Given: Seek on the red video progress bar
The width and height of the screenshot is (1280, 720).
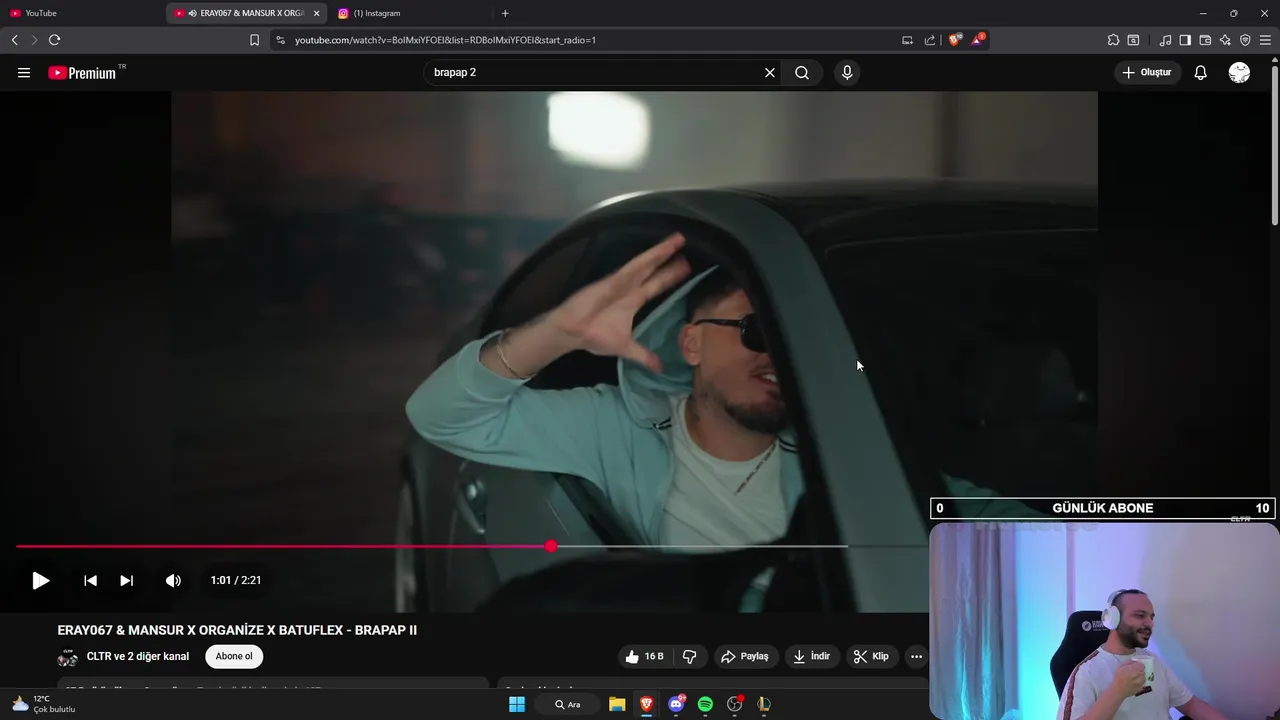Looking at the screenshot, I should (x=471, y=546).
